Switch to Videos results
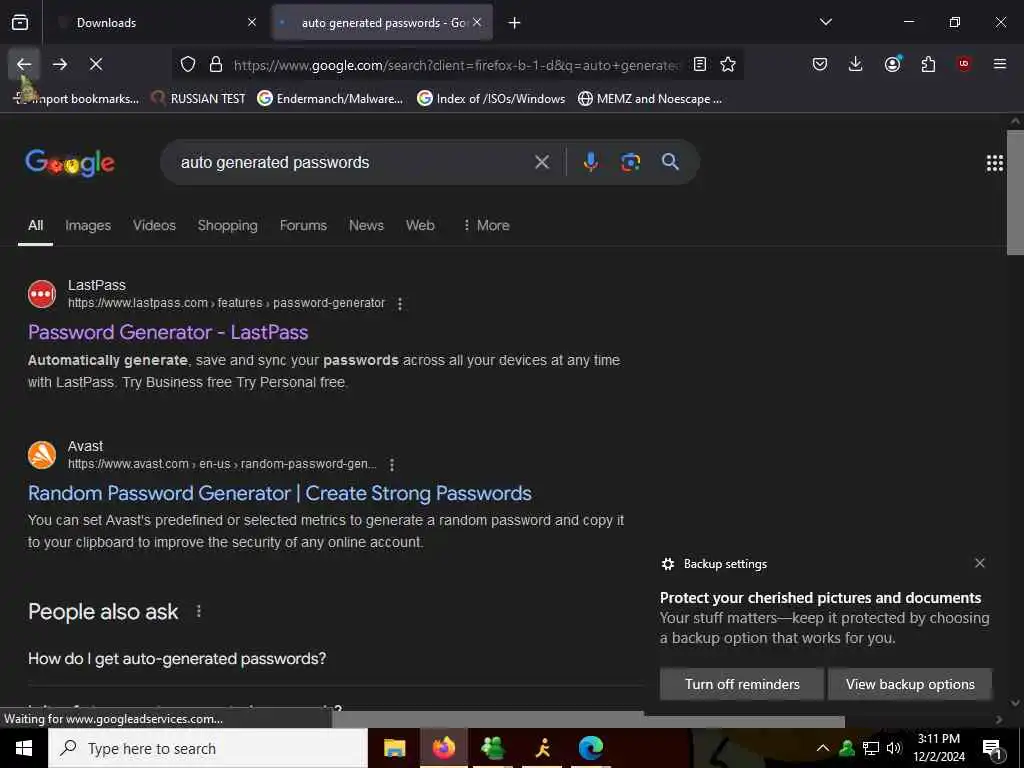 click(154, 225)
